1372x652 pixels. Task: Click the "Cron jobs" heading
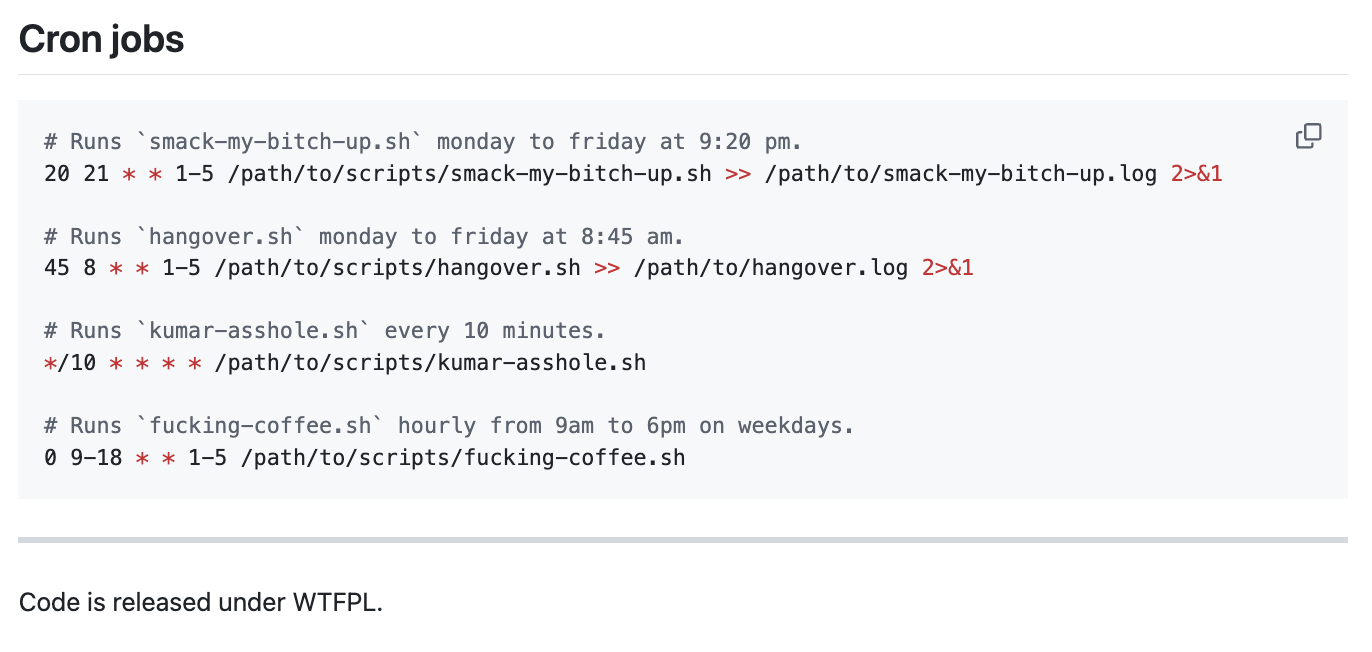101,39
